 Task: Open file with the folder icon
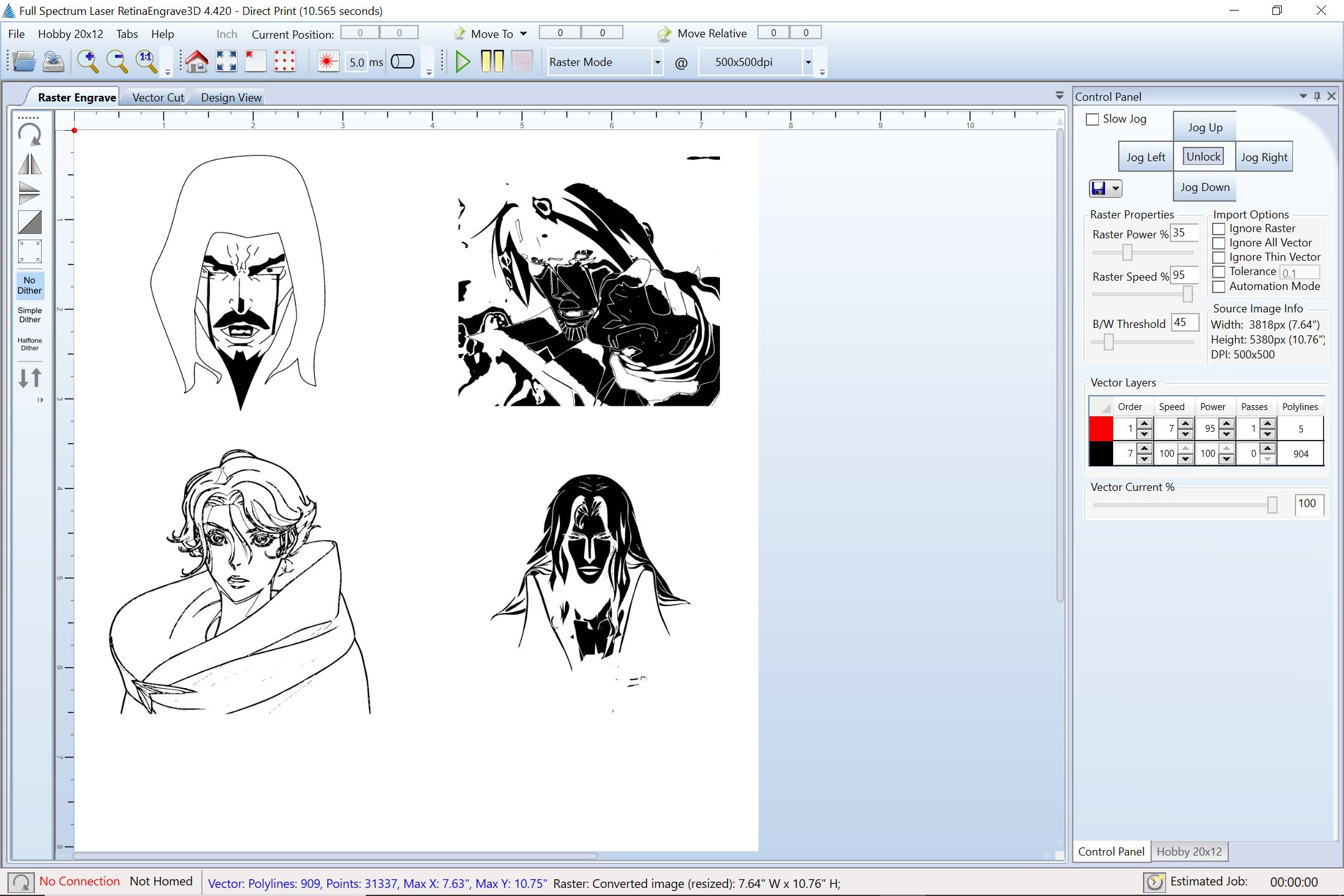click(x=24, y=62)
